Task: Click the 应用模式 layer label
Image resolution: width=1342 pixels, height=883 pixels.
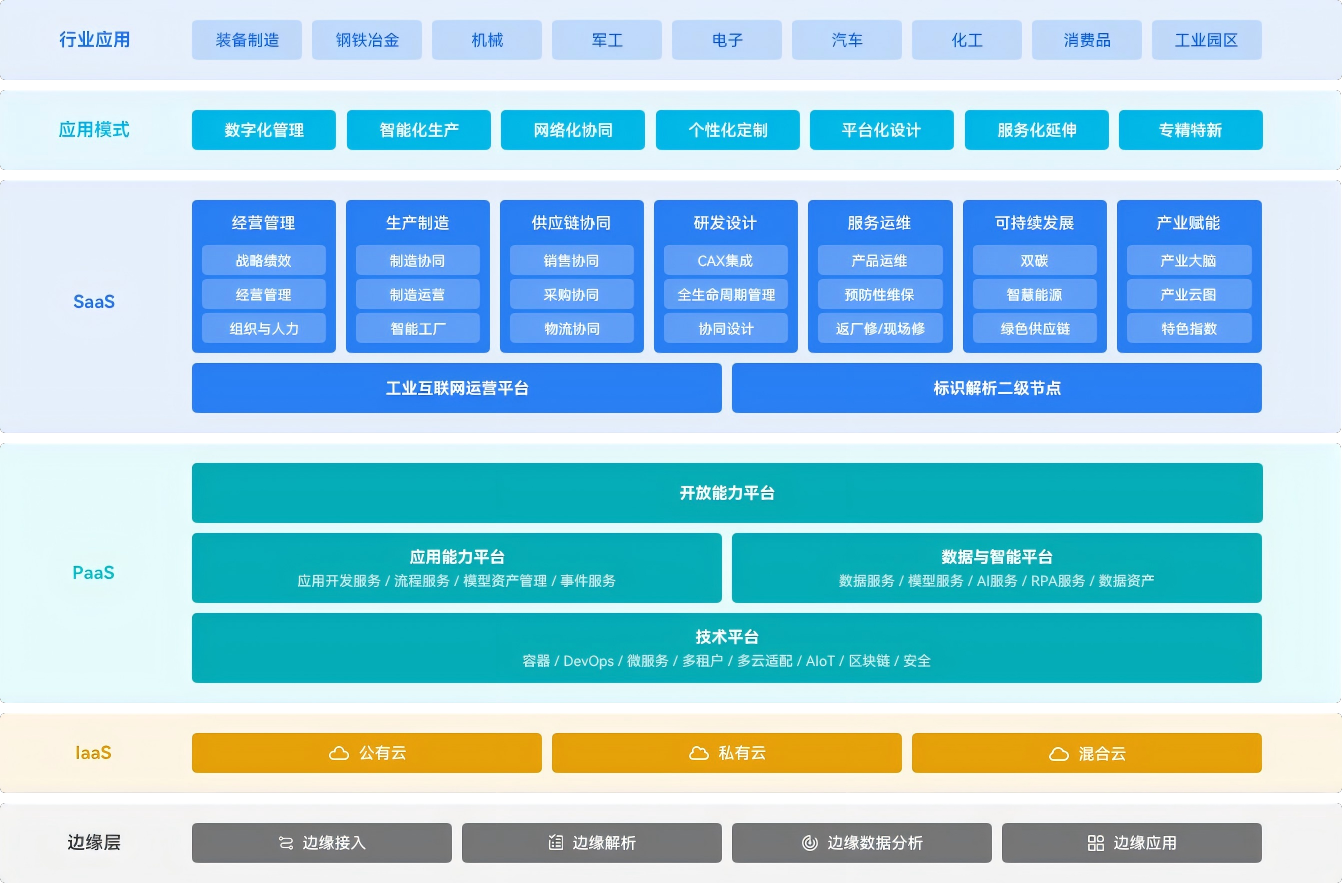Action: tap(94, 130)
